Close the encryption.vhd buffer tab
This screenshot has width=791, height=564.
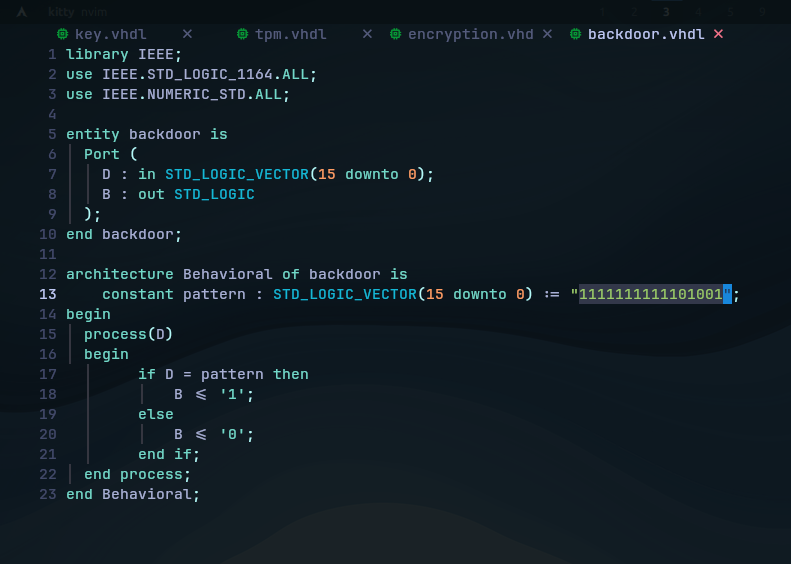pyautogui.click(x=547, y=34)
